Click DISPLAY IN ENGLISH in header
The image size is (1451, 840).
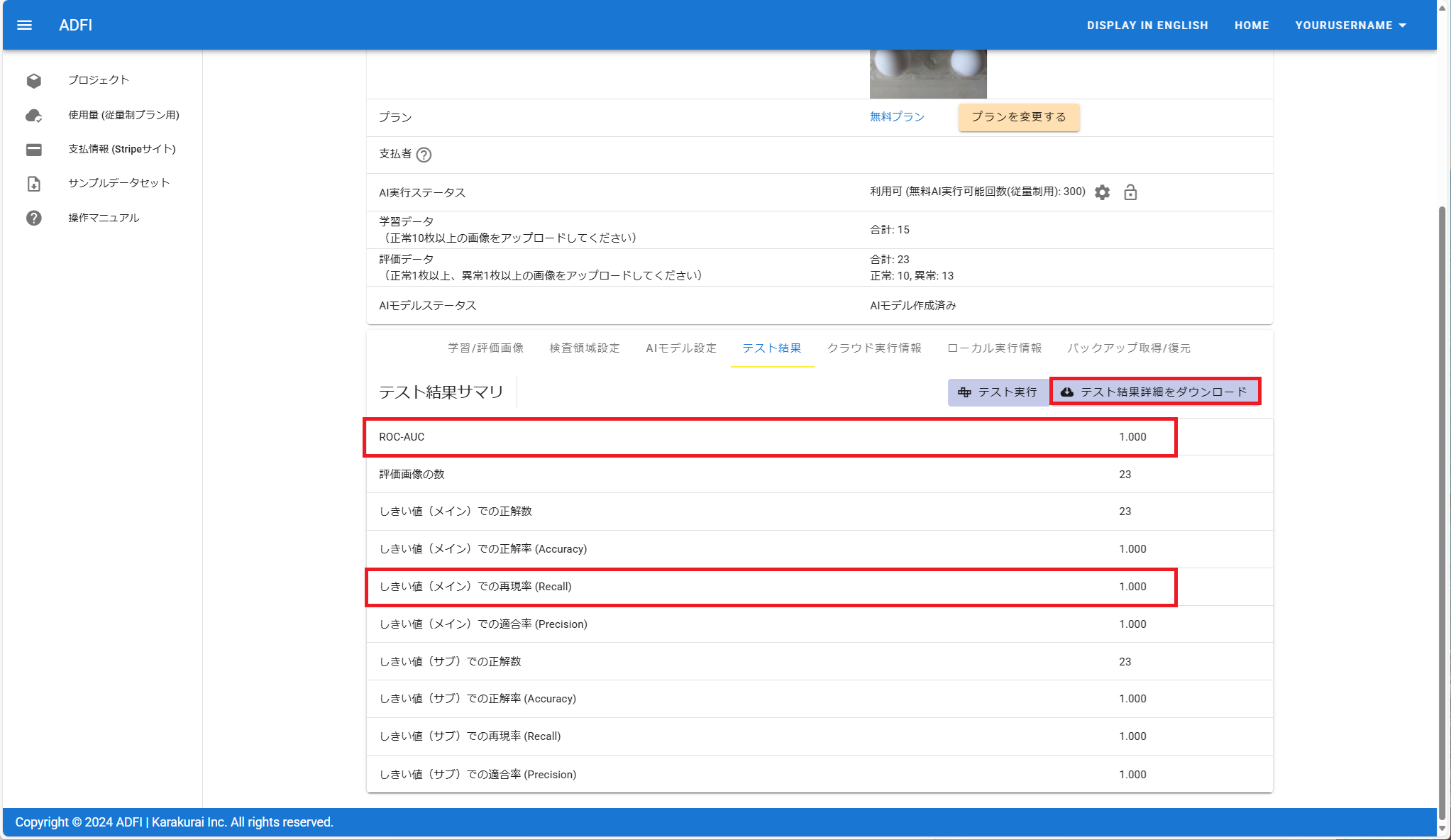pyautogui.click(x=1147, y=26)
